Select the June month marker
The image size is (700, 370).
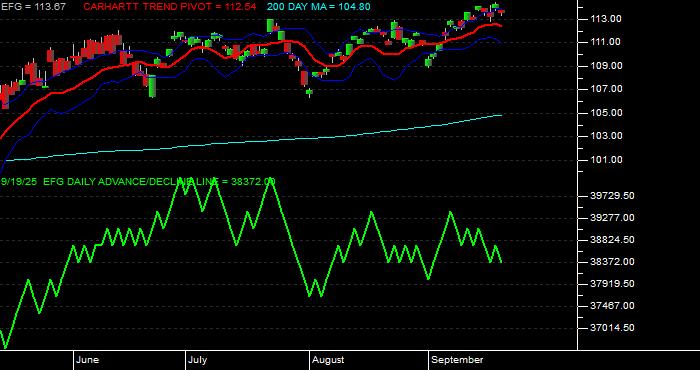pyautogui.click(x=88, y=360)
